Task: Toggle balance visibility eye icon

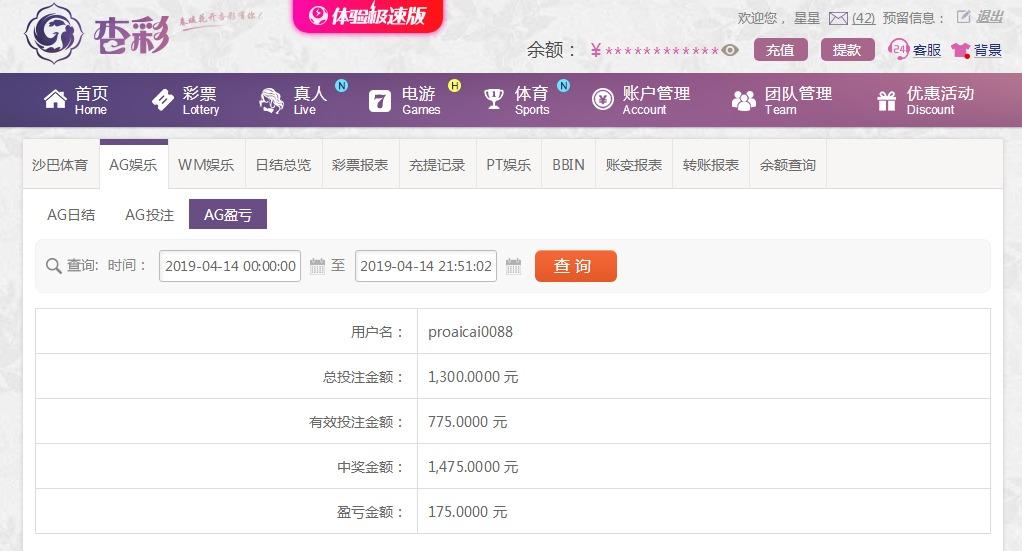Action: point(730,50)
